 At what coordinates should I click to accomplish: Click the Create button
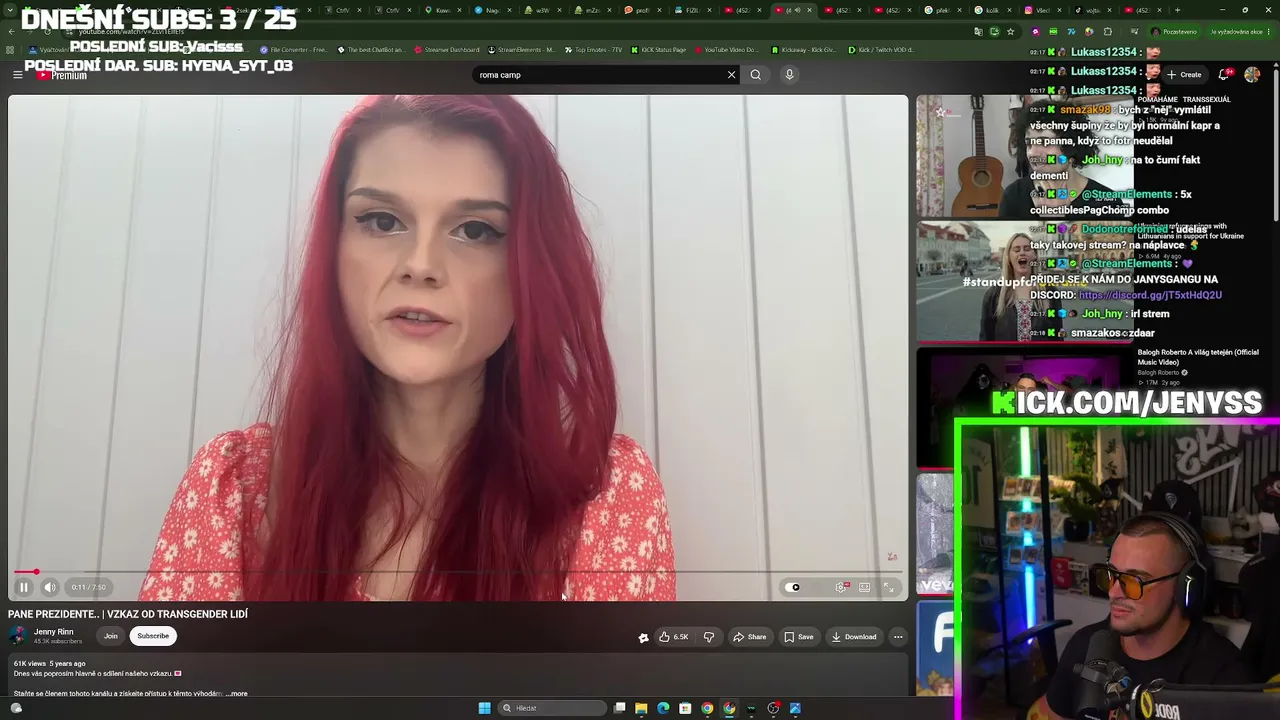tap(1184, 74)
